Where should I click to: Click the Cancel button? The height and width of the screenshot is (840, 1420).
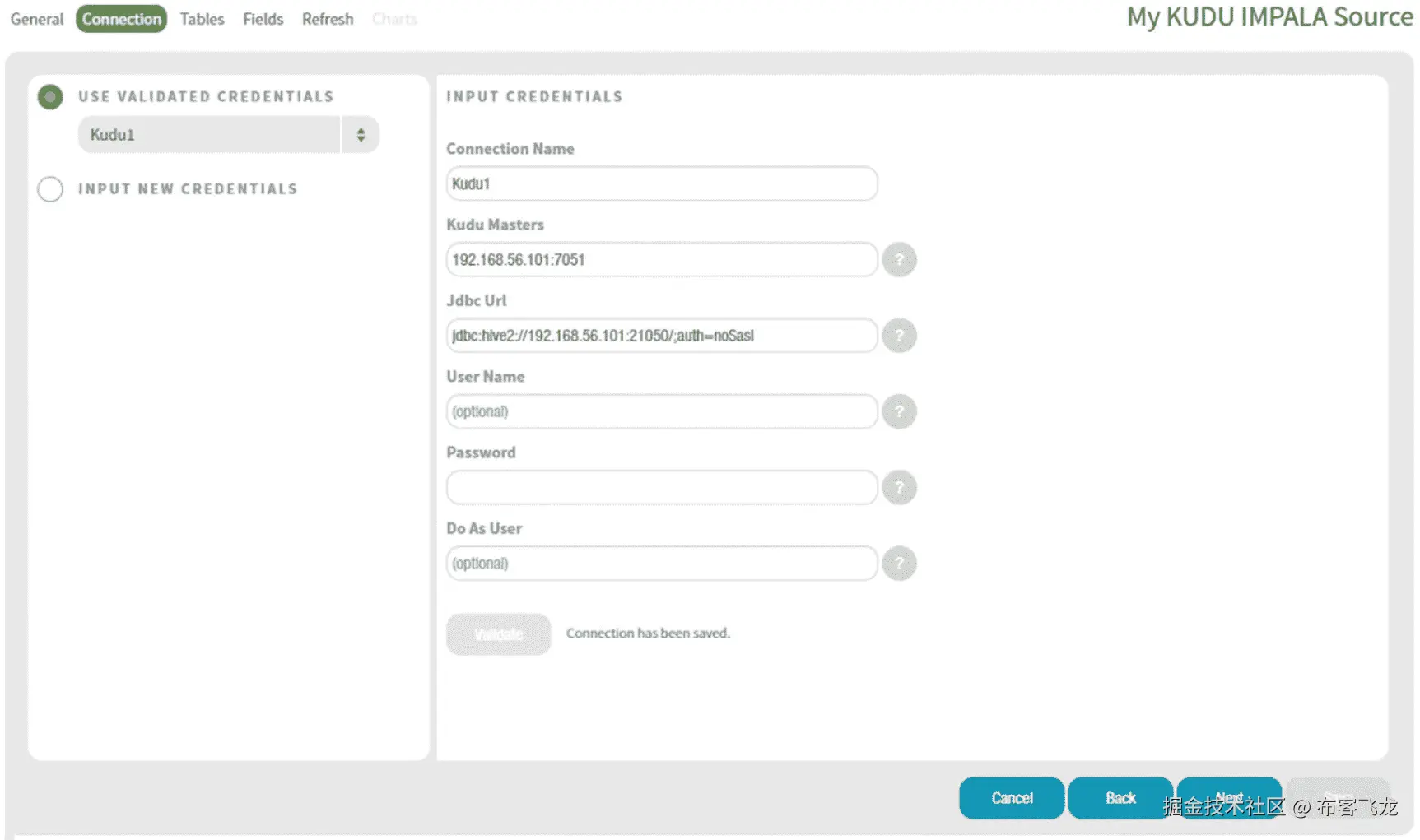(1012, 798)
